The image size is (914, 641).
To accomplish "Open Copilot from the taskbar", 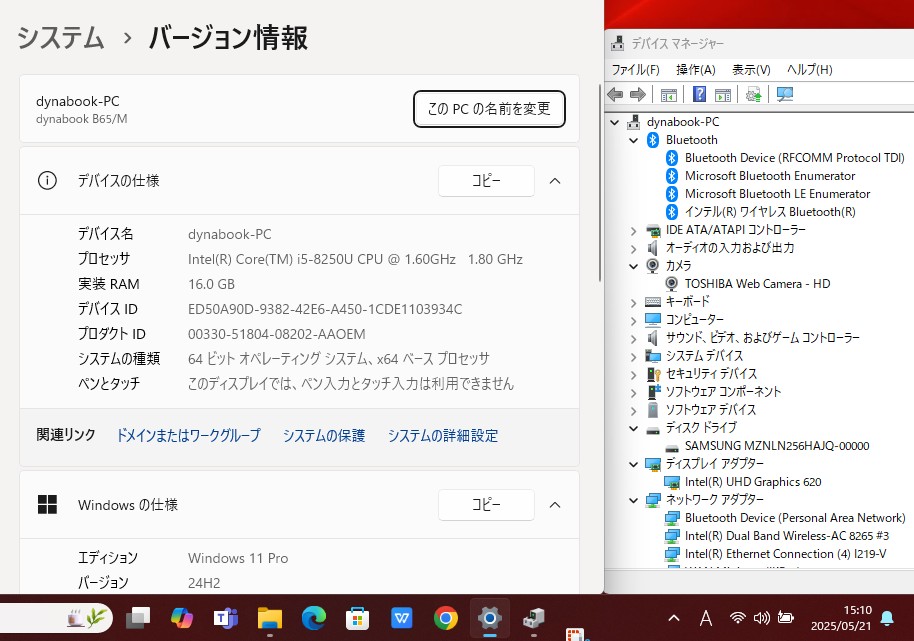I will (182, 618).
